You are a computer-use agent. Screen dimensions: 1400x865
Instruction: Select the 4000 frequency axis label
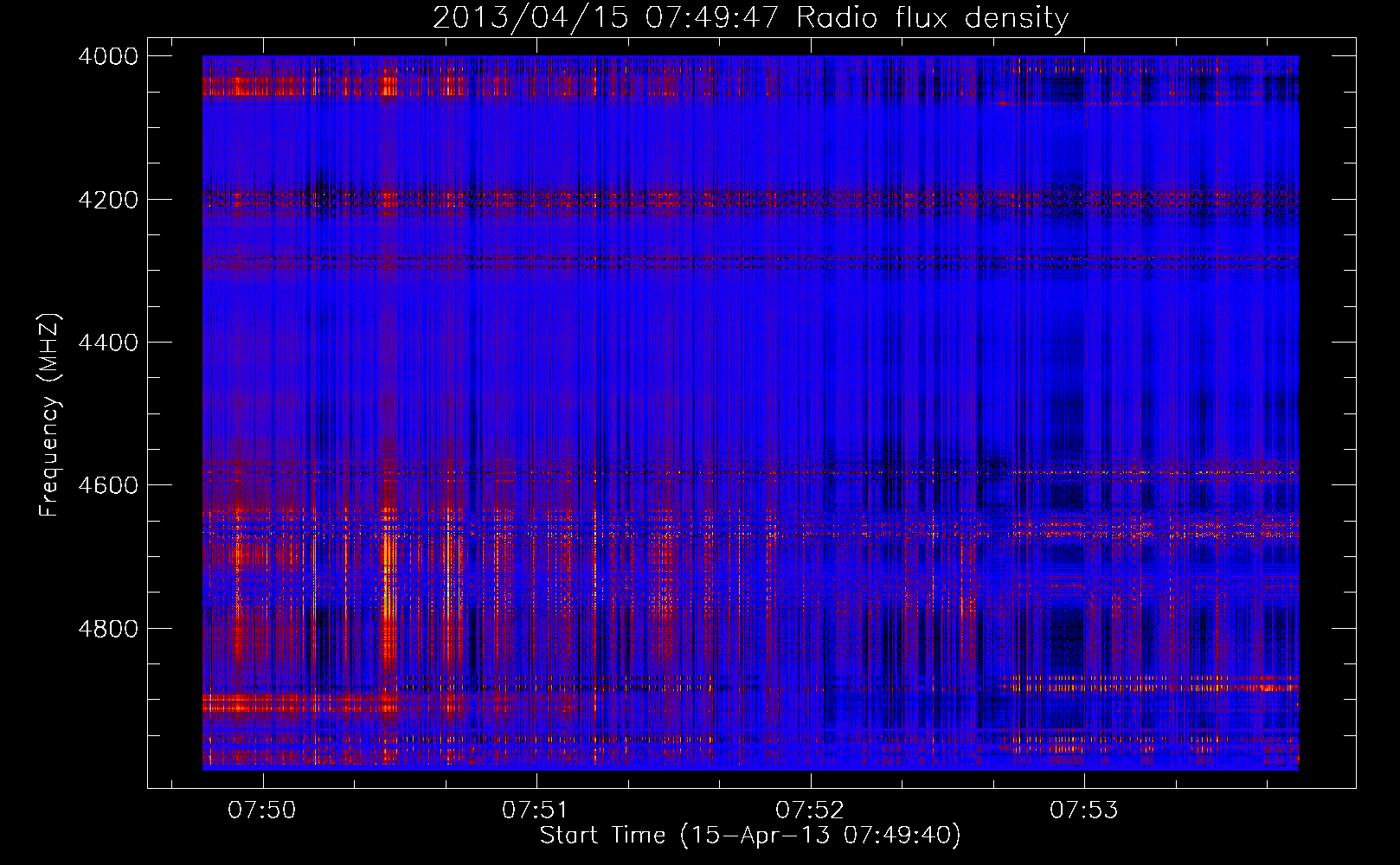(108, 56)
